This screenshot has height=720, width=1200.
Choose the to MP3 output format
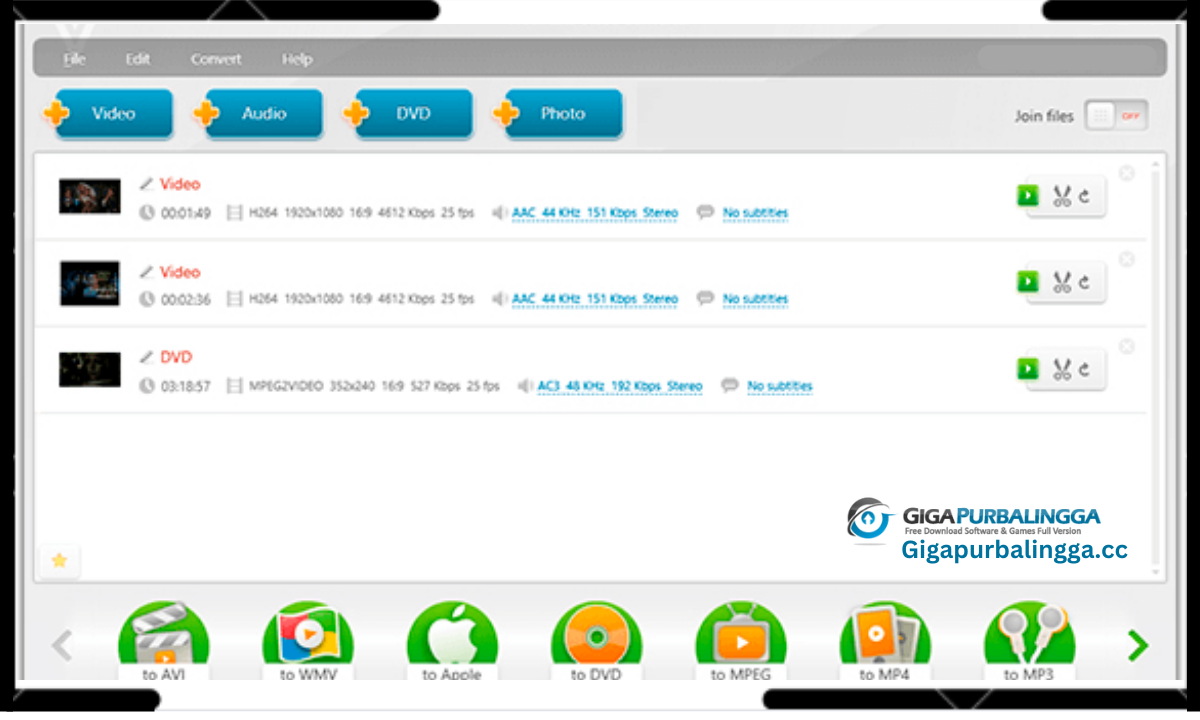coord(1029,642)
